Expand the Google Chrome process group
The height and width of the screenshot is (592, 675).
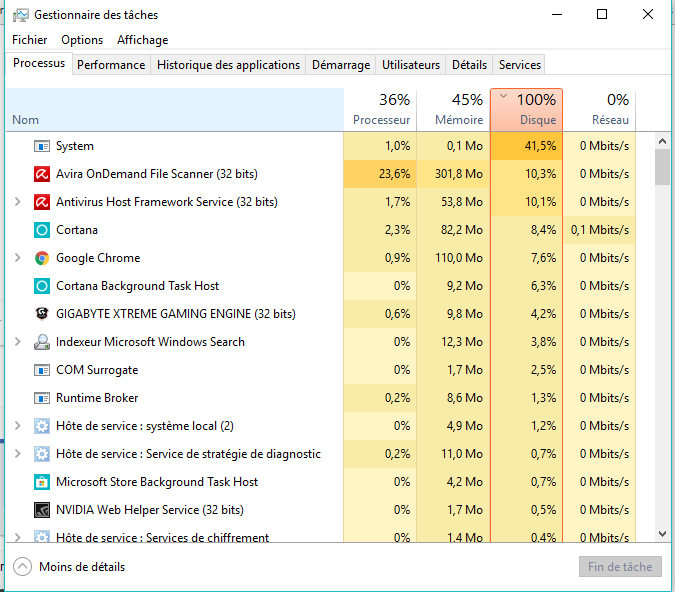point(18,257)
